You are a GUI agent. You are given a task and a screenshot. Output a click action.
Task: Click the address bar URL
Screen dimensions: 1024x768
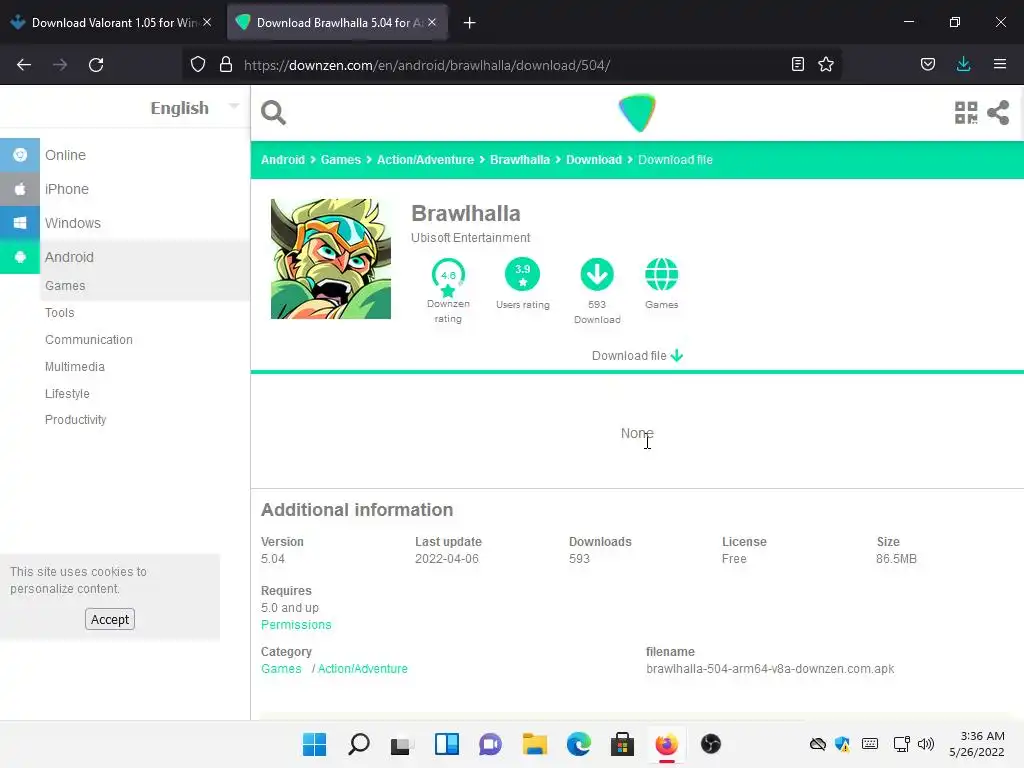coord(427,65)
